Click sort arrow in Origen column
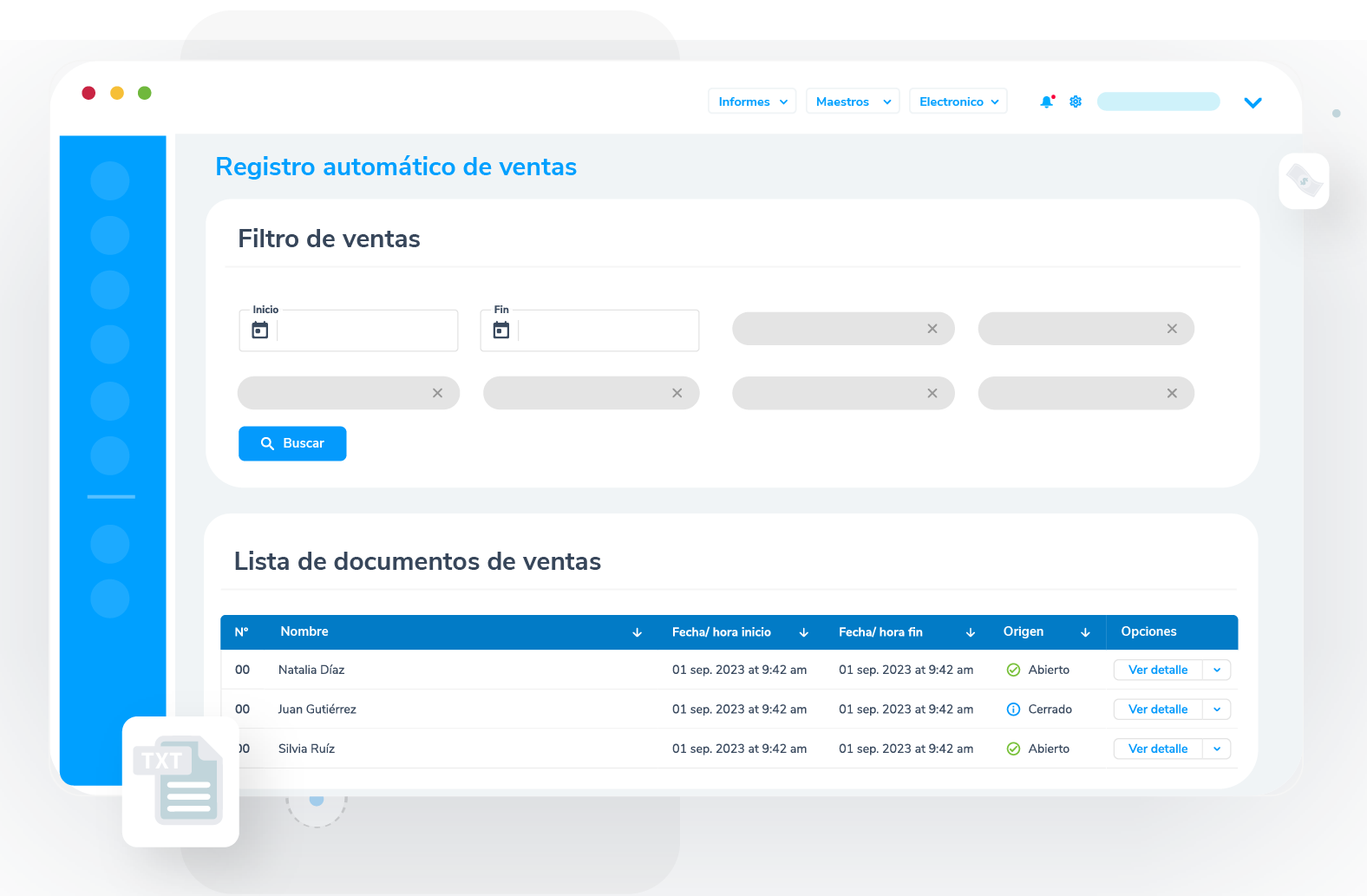The image size is (1367, 896). 1085,632
